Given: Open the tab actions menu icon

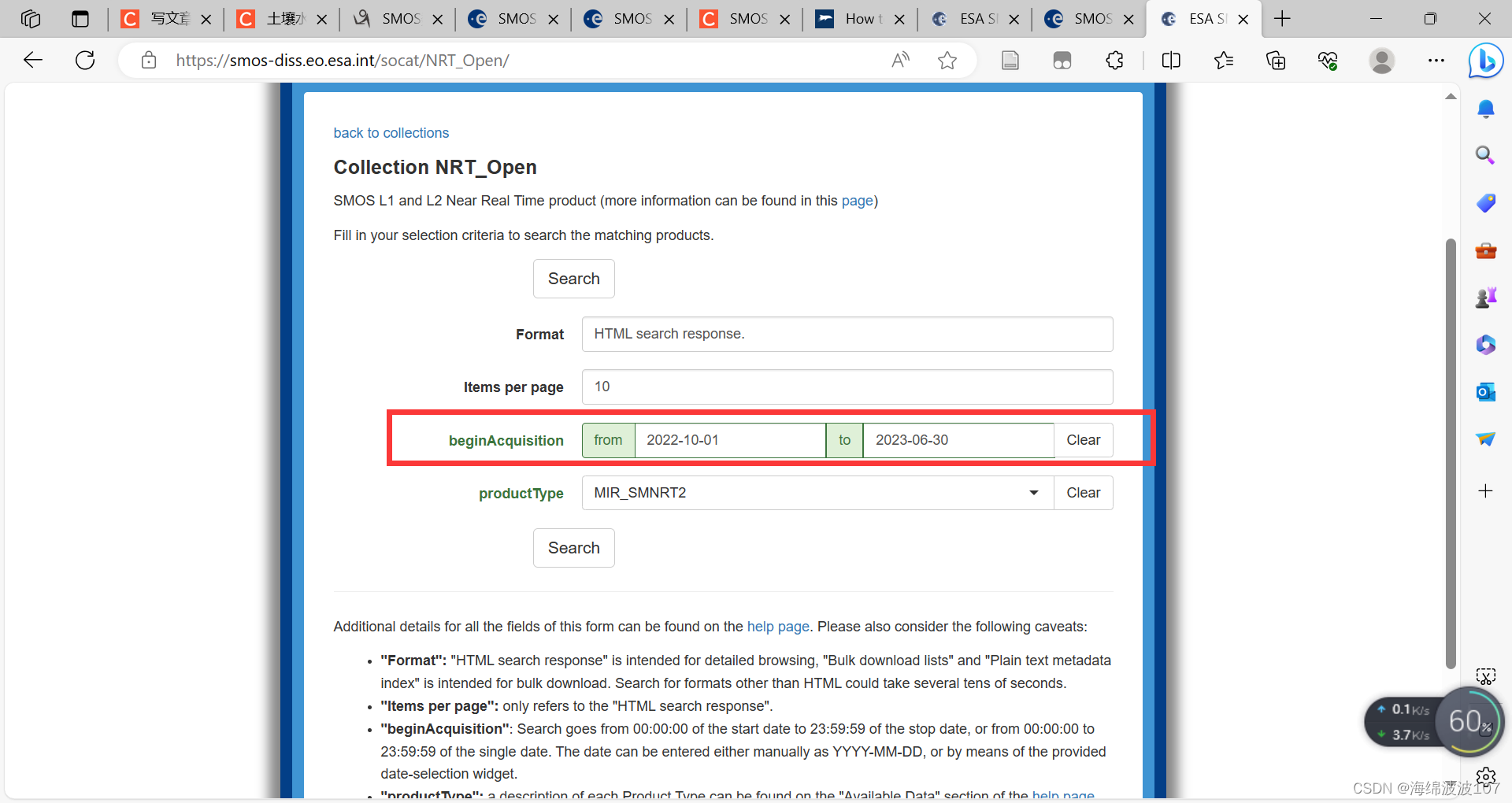Looking at the screenshot, I should tap(80, 19).
